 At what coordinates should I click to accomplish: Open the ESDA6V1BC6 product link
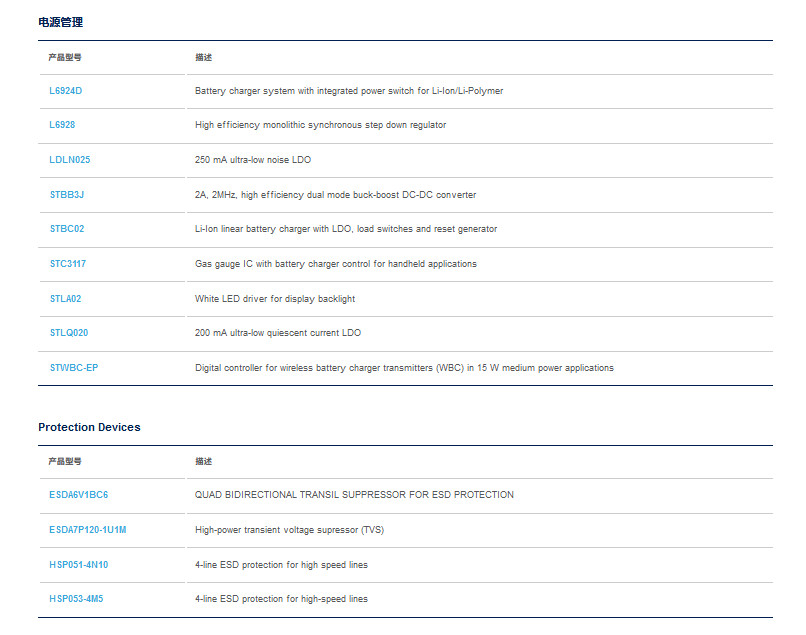pos(79,495)
